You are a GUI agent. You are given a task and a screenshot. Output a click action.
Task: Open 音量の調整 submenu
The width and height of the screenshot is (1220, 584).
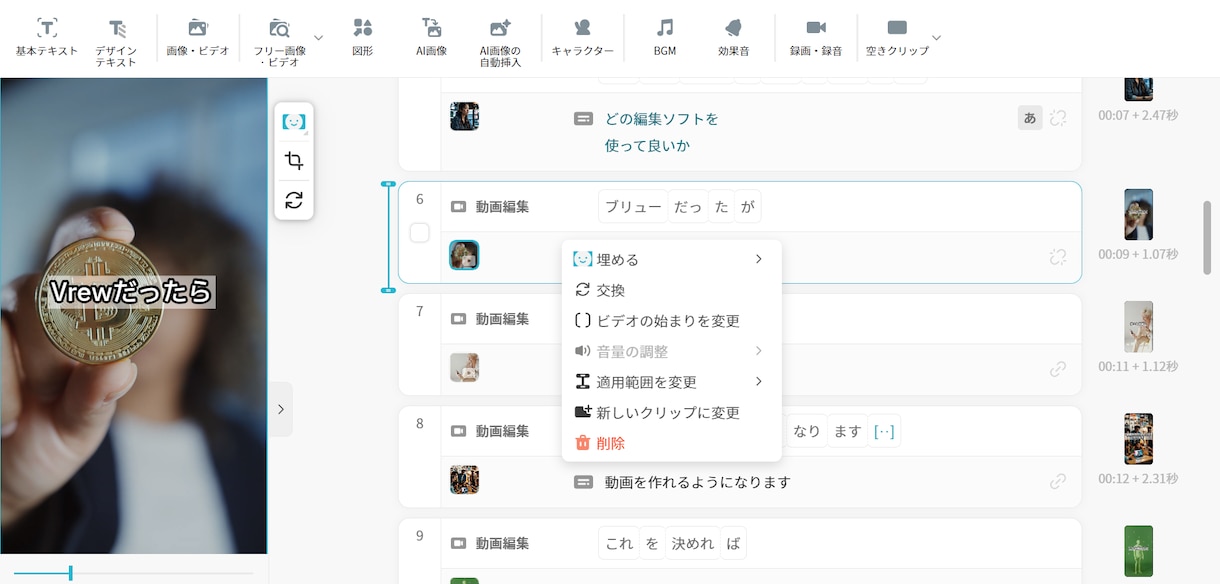[672, 351]
